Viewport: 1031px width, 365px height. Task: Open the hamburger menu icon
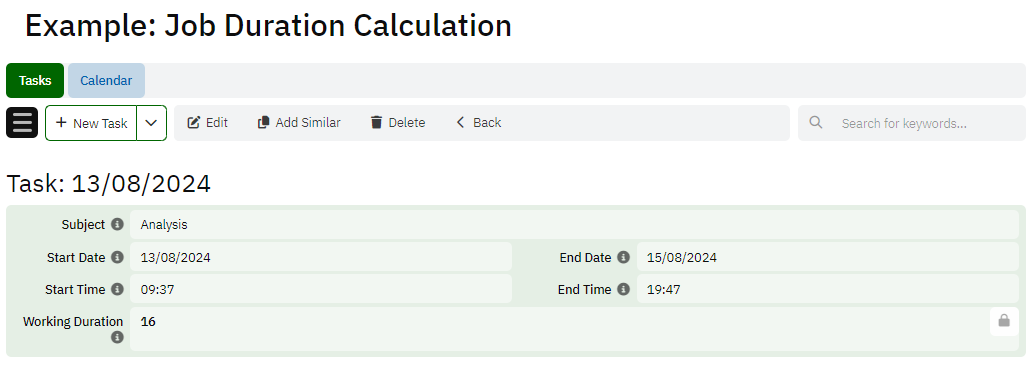(x=22, y=123)
